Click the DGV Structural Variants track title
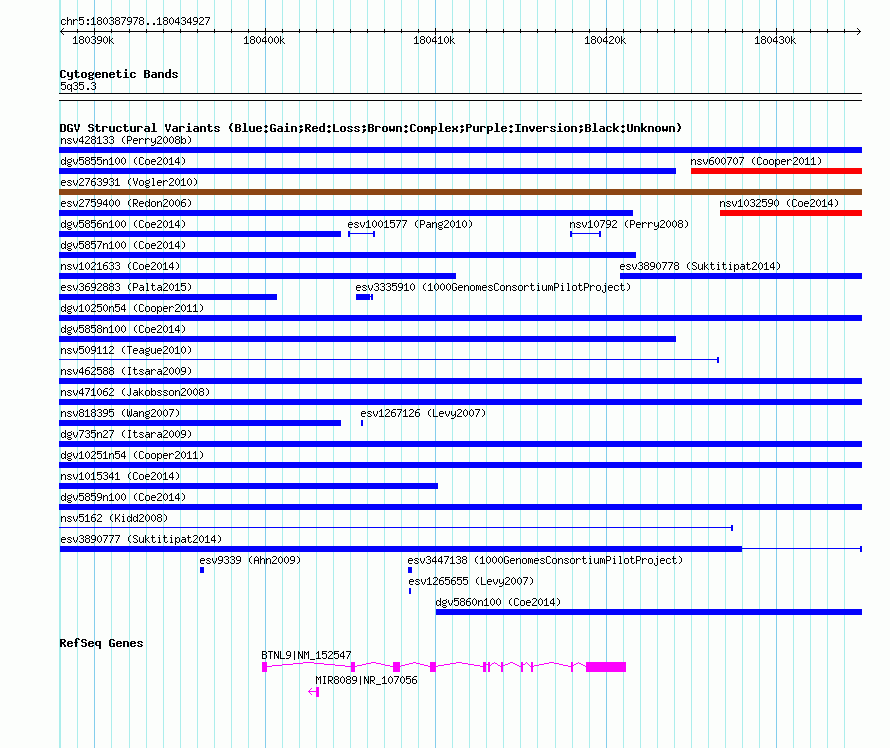The image size is (890, 748). click(x=371, y=128)
